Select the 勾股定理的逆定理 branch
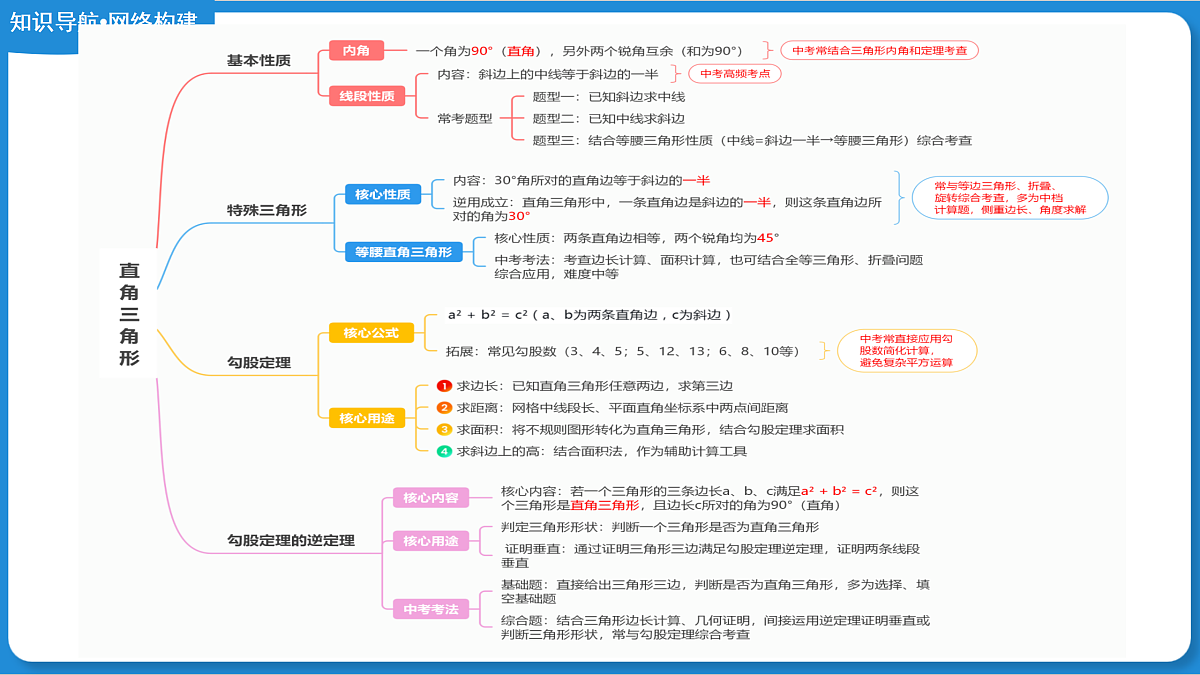This screenshot has height=675, width=1200. click(290, 541)
